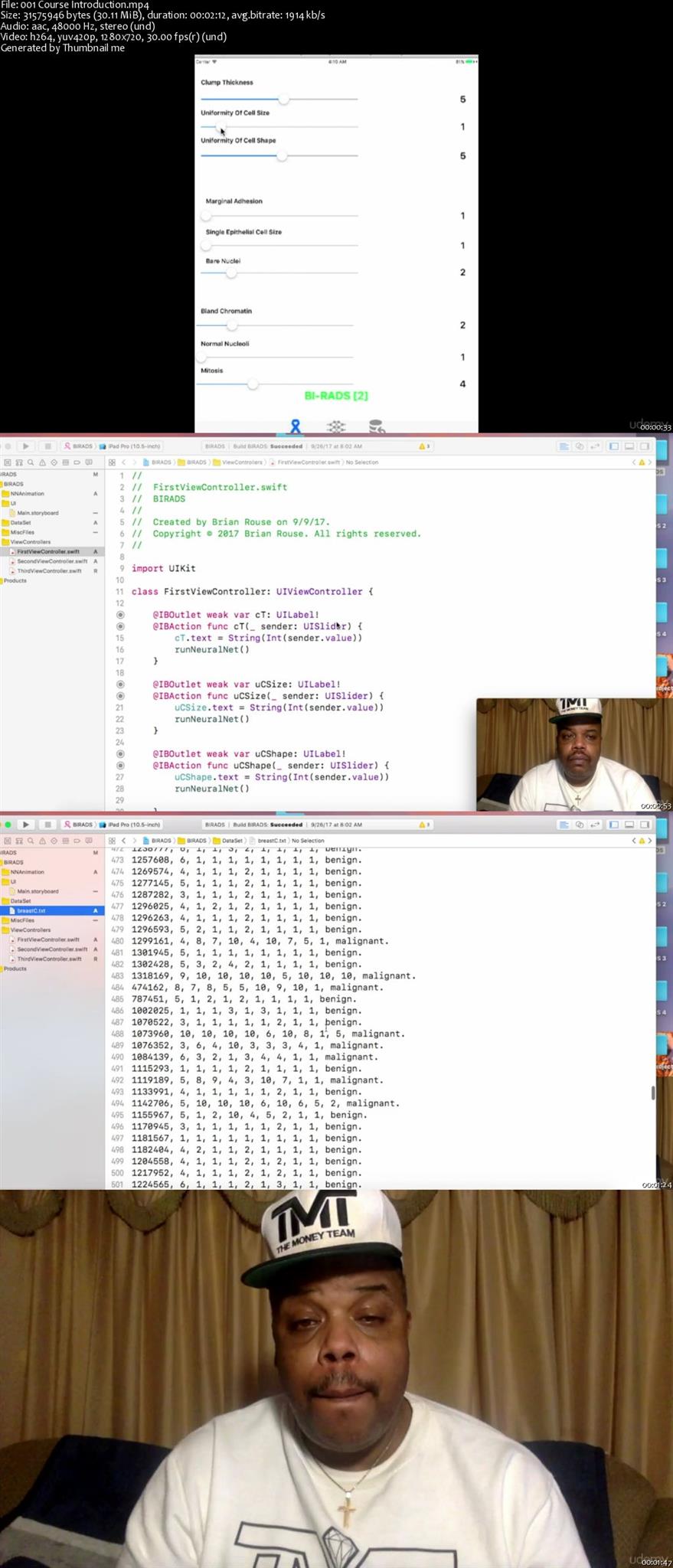
Task: Open breakpoint navigator in FirstViewController window
Action: click(77, 462)
